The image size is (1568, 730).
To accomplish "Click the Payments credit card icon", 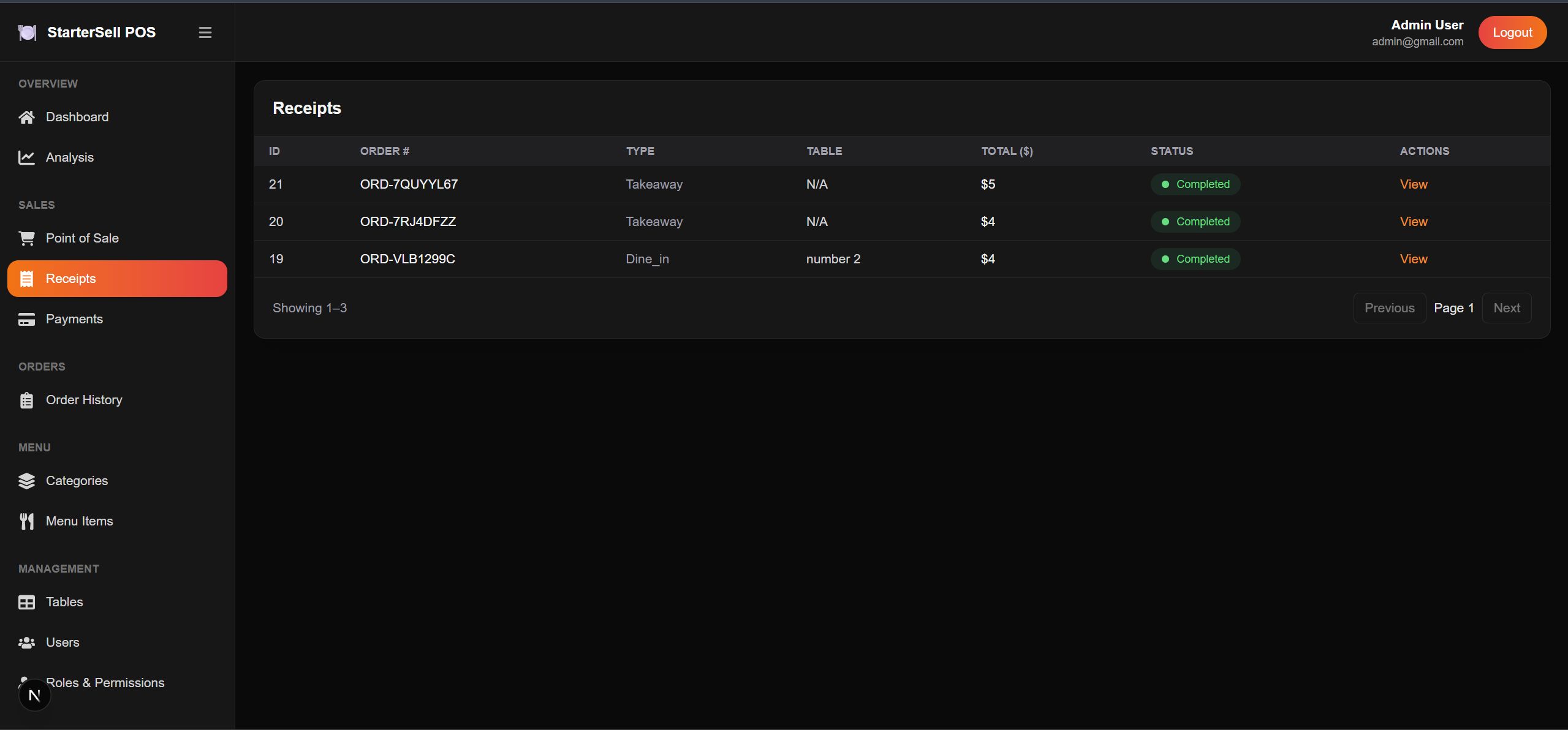I will point(26,319).
